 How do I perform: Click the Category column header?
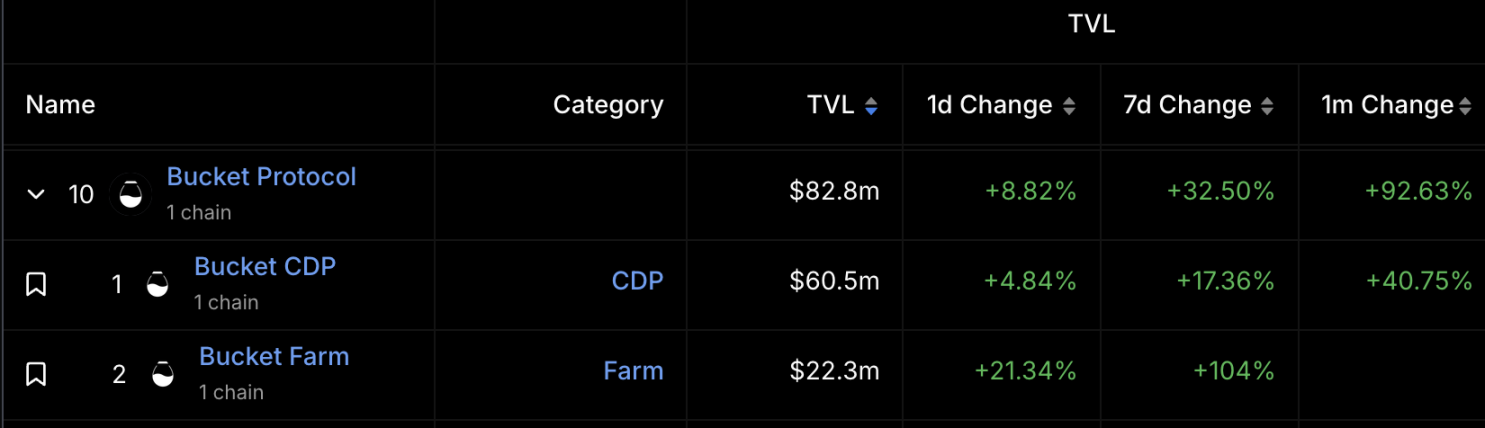(608, 105)
